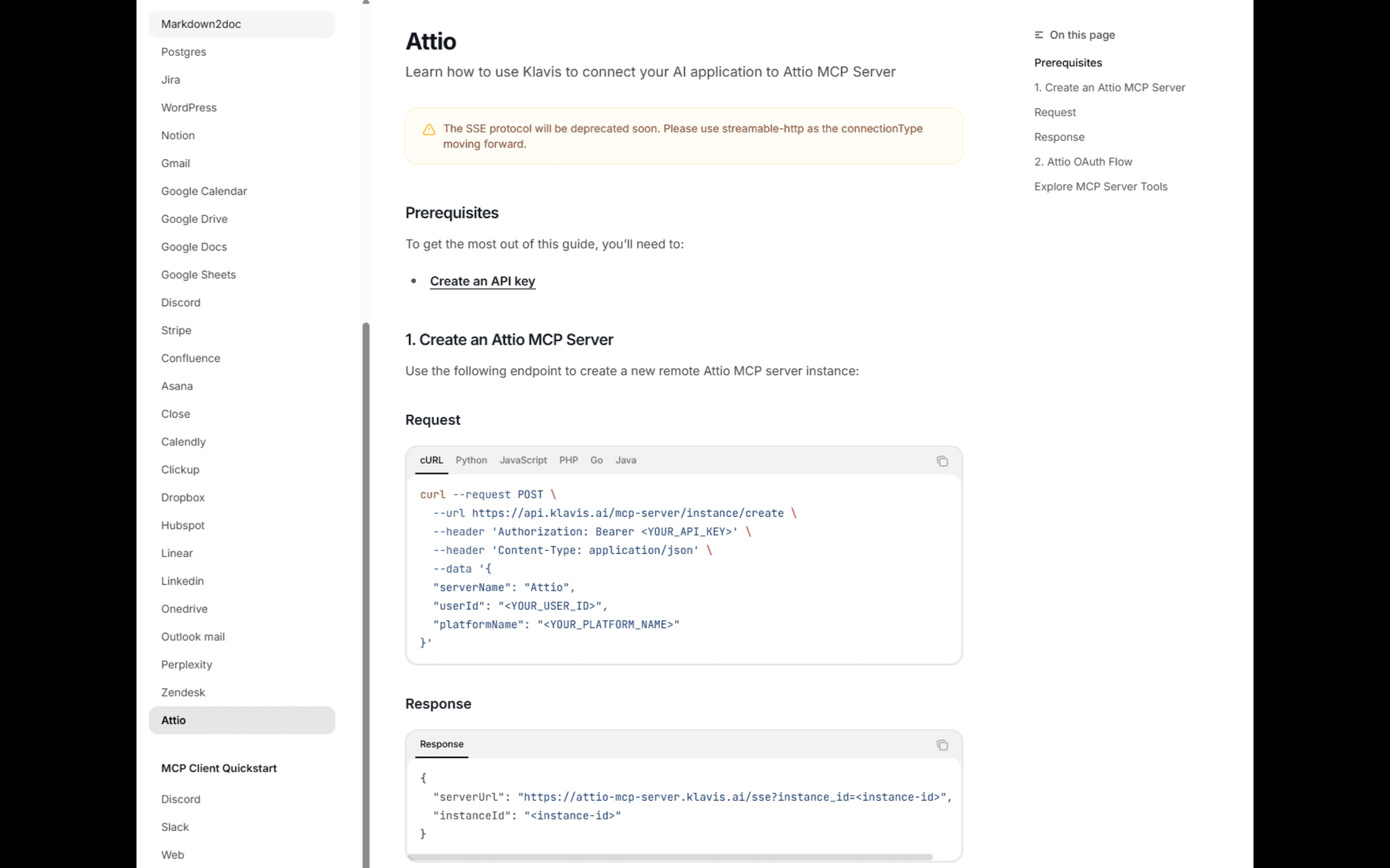Screen dimensions: 1390x868
Task: Click the On this page list icon
Action: coord(1039,35)
